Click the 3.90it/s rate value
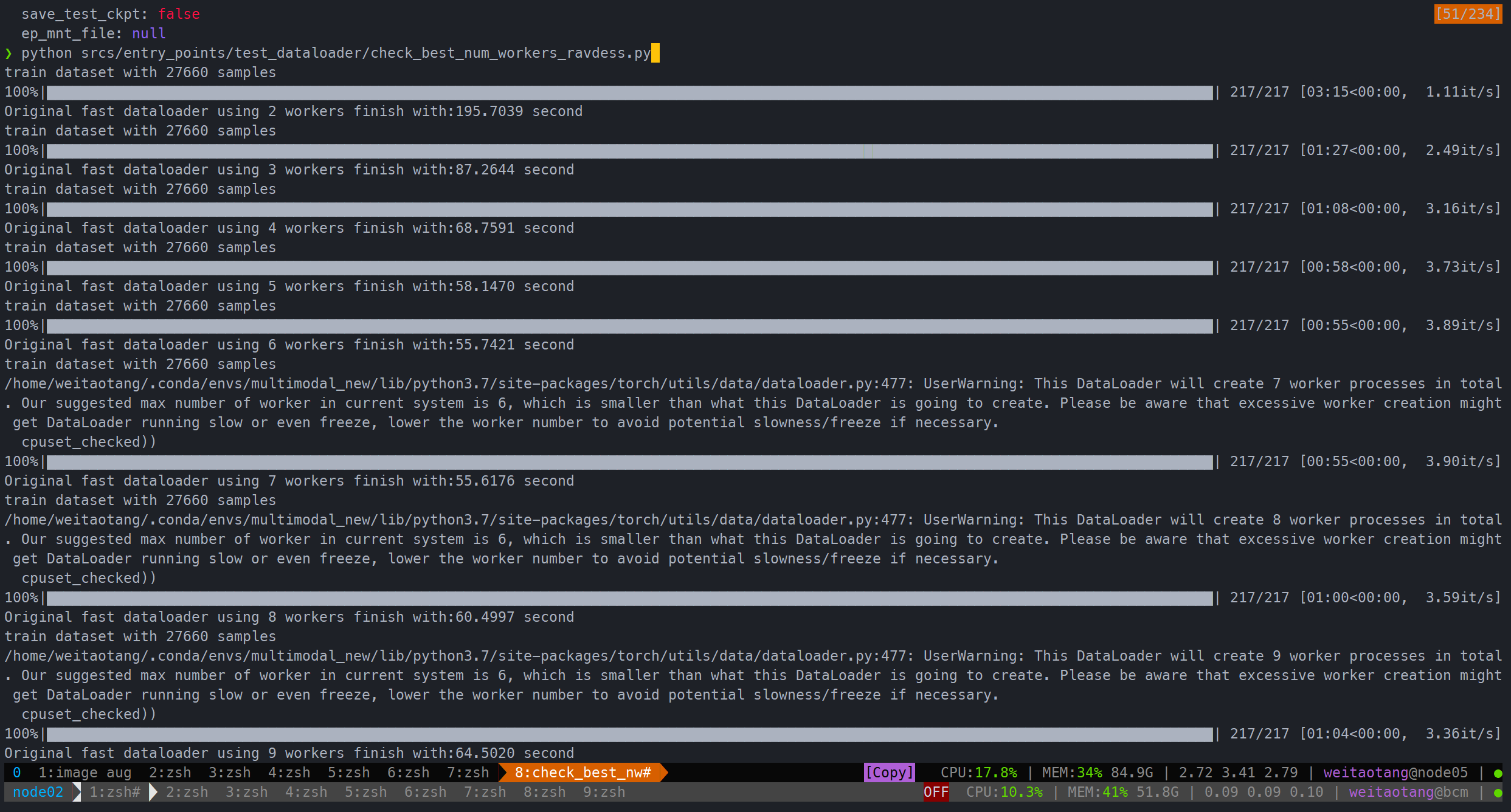 (x=1459, y=461)
